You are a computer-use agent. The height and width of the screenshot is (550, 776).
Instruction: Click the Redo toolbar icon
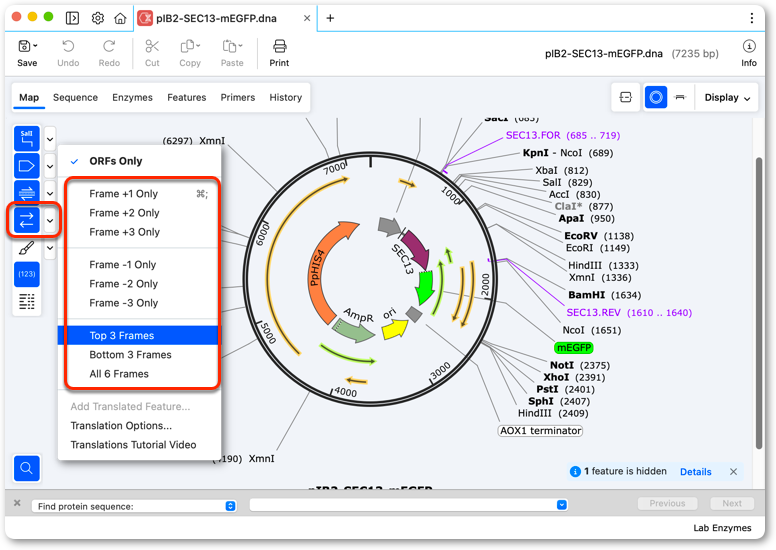[x=109, y=53]
